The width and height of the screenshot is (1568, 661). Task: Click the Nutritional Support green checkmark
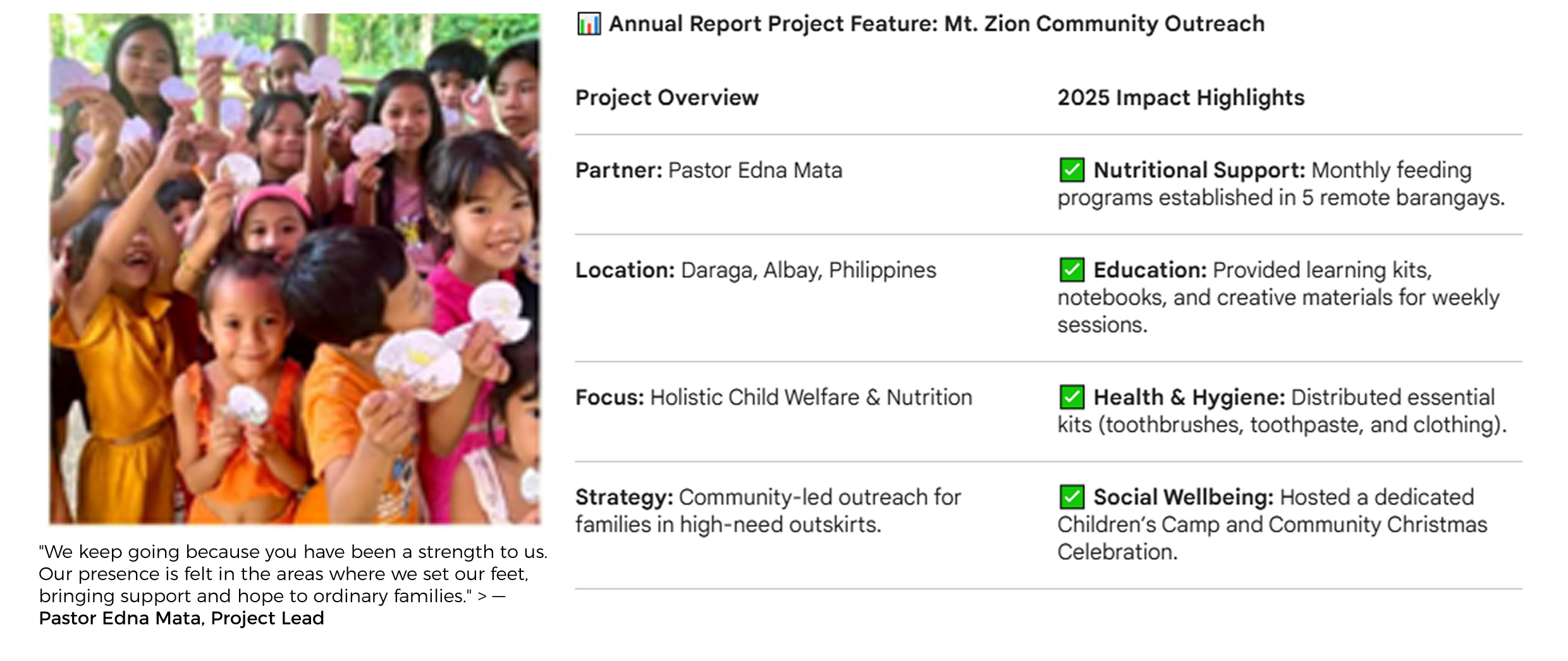click(1072, 170)
